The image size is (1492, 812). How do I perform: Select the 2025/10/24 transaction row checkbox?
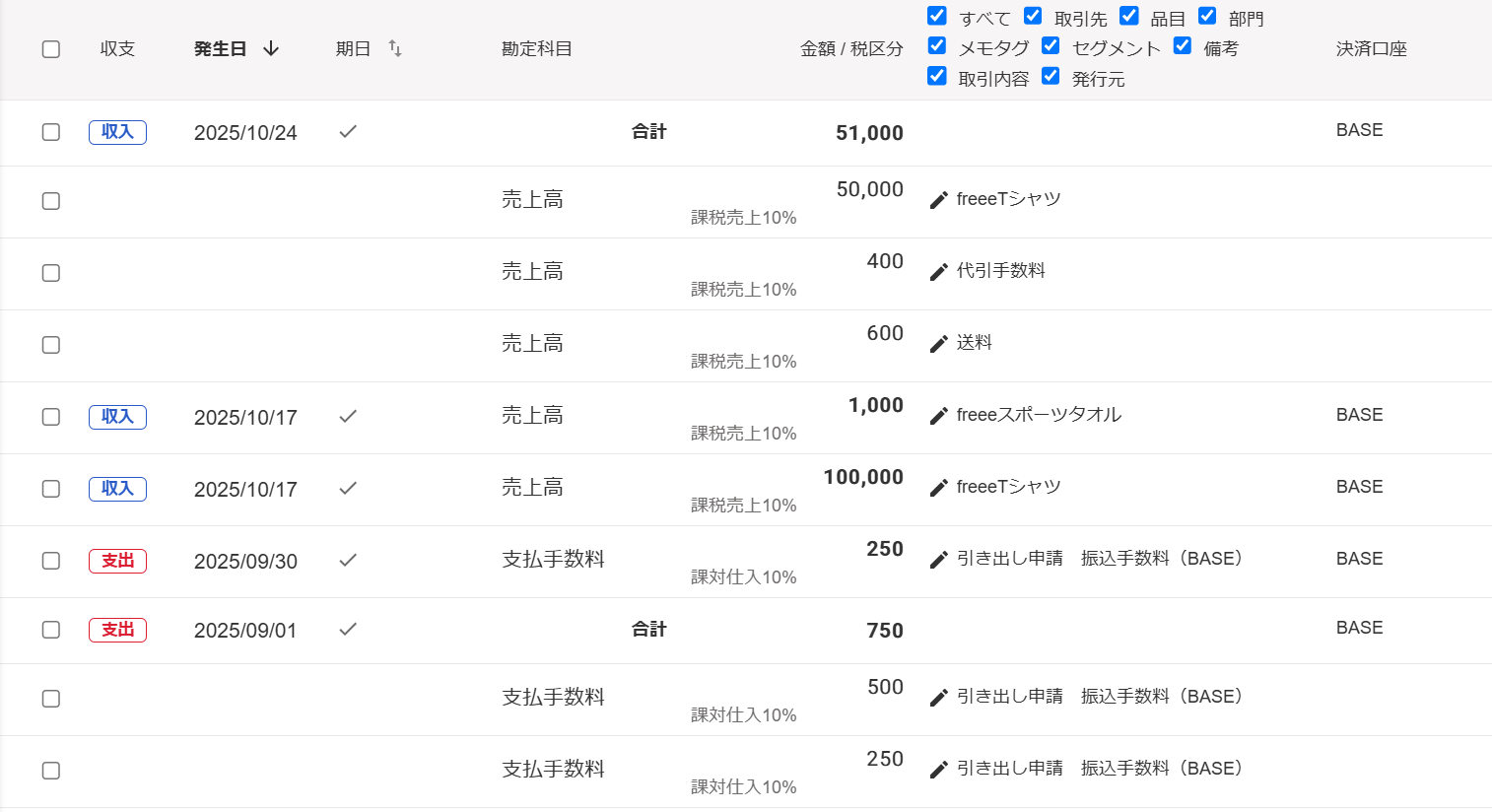(x=51, y=132)
